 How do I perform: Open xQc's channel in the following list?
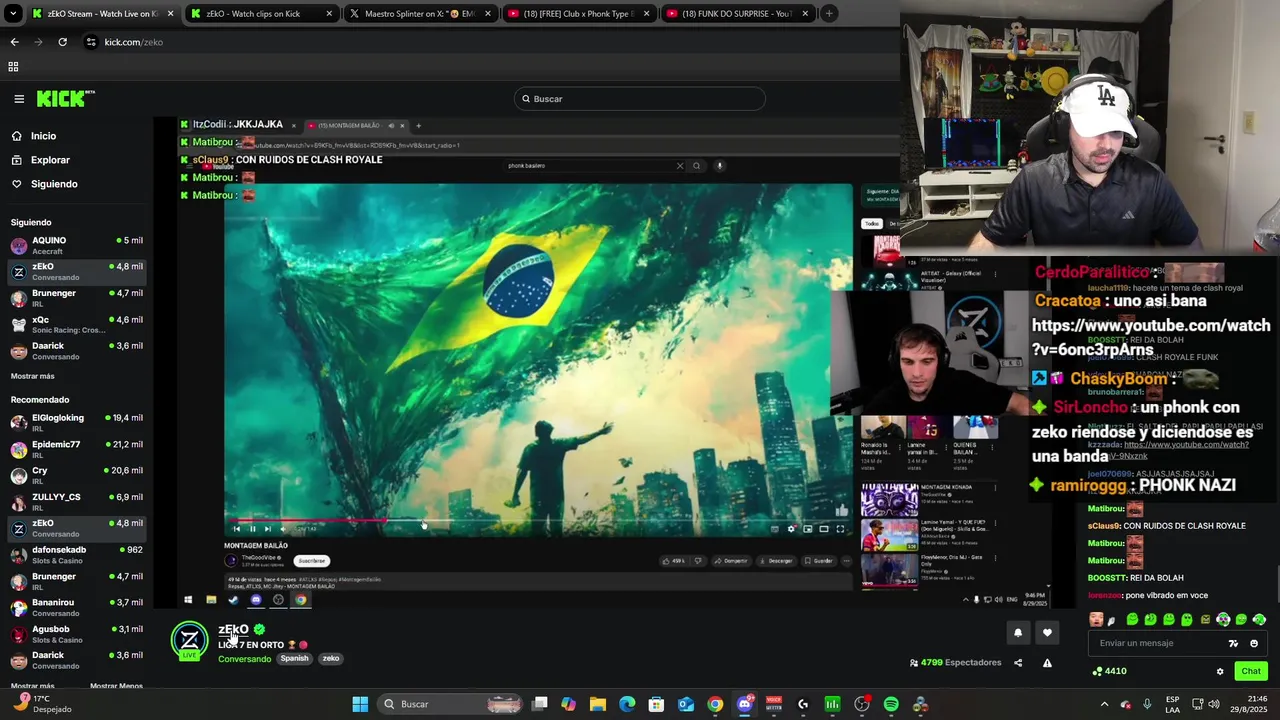[x=76, y=324]
